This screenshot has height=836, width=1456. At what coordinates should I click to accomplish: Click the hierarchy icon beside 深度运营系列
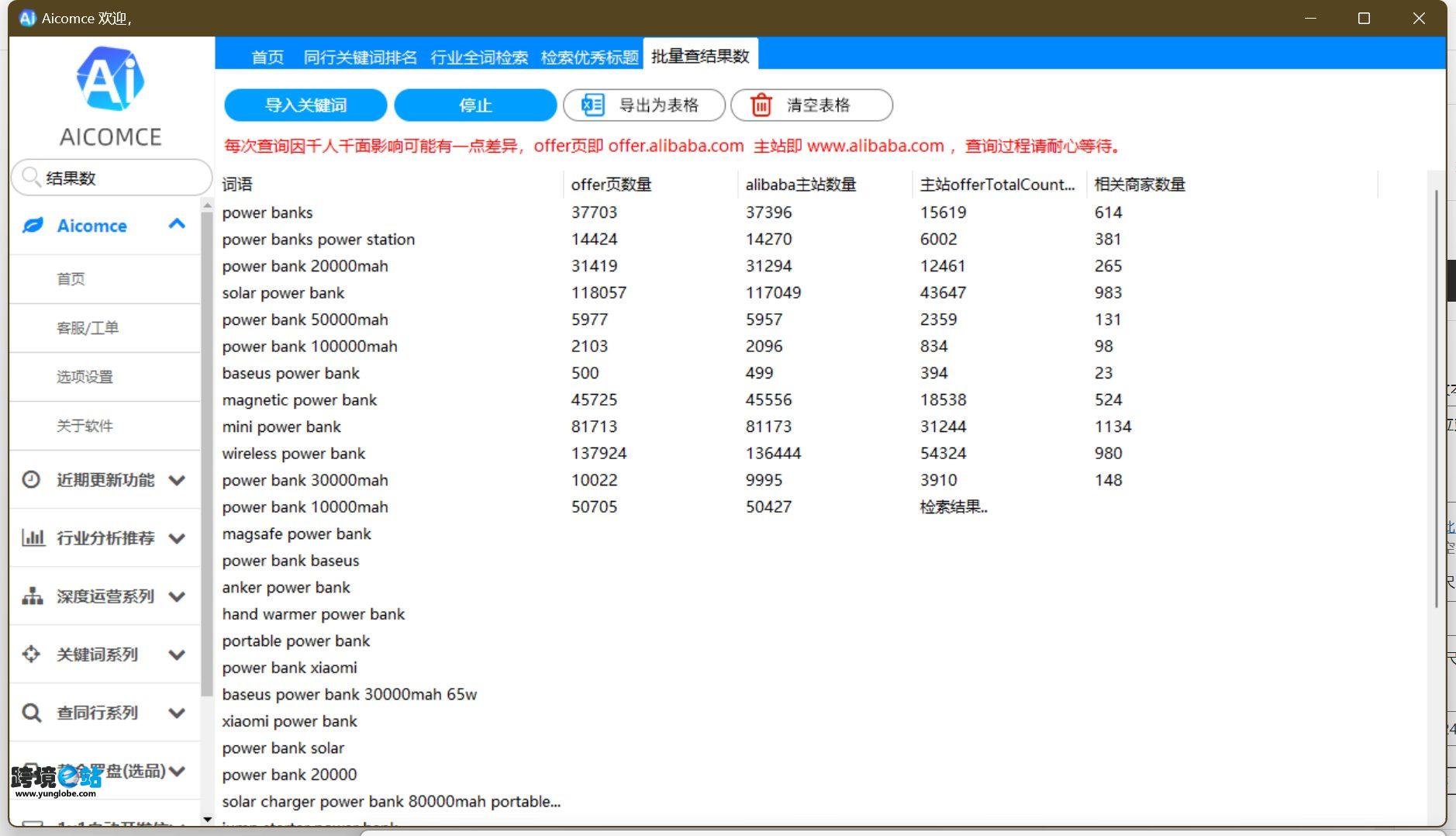pos(32,596)
